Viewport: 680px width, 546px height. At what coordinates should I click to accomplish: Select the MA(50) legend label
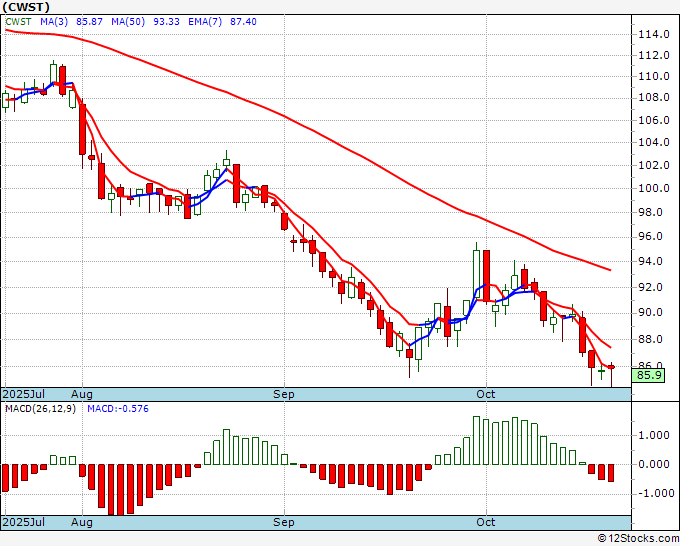click(x=128, y=22)
